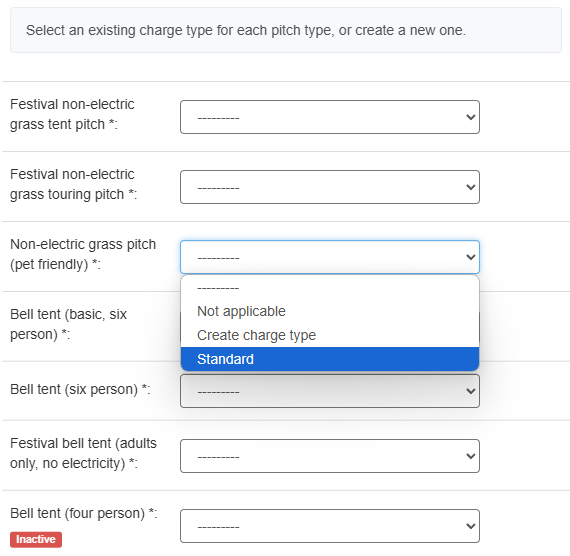Click the Festival non-electric grass touring pitch label

click(x=73, y=184)
